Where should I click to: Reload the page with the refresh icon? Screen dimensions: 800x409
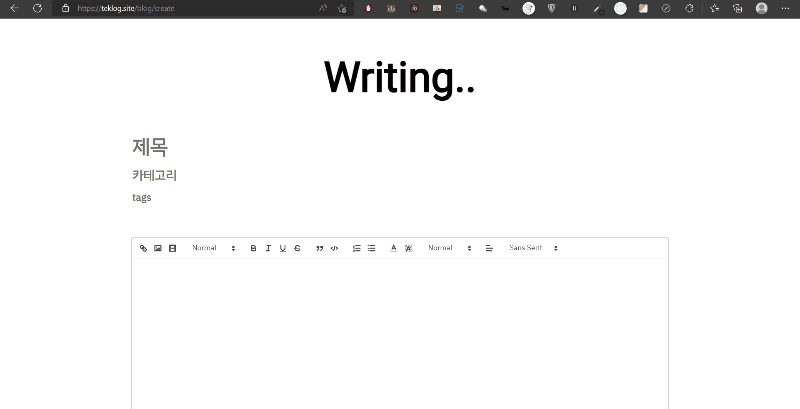37,8
